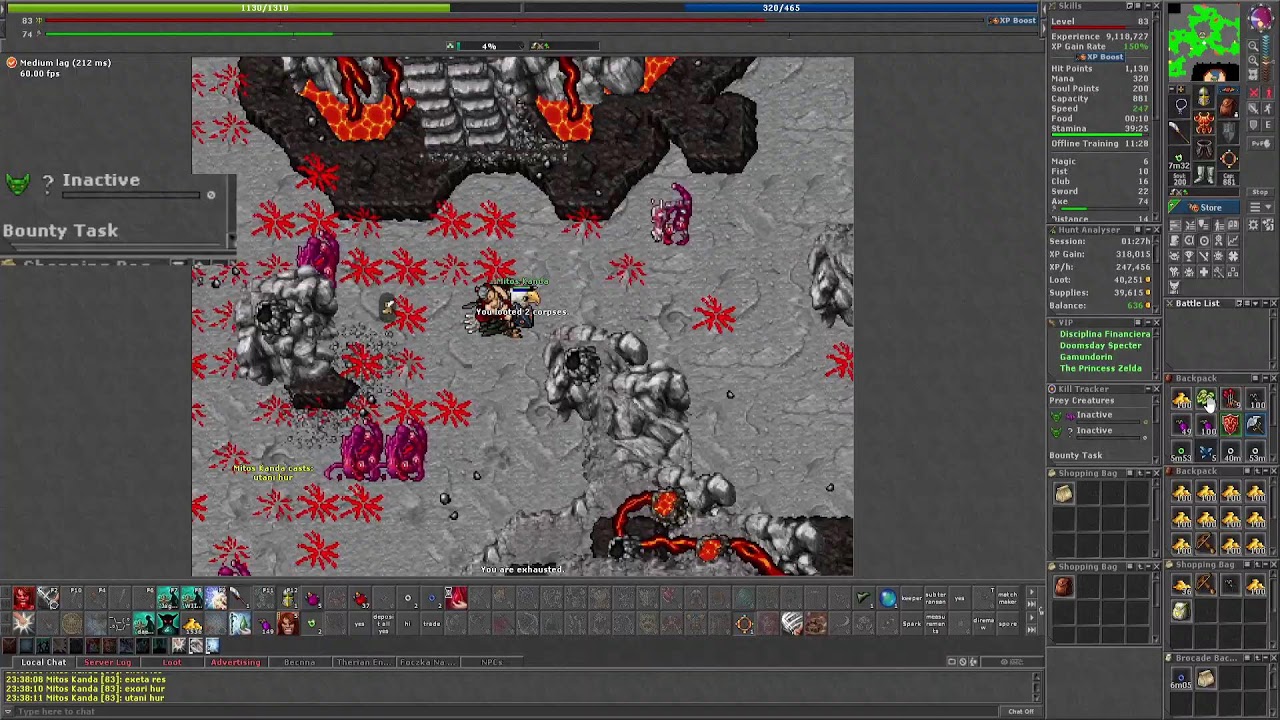The width and height of the screenshot is (1280, 720).
Task: Click the Stamina bar in Skills
Action: pyautogui.click(x=1099, y=134)
